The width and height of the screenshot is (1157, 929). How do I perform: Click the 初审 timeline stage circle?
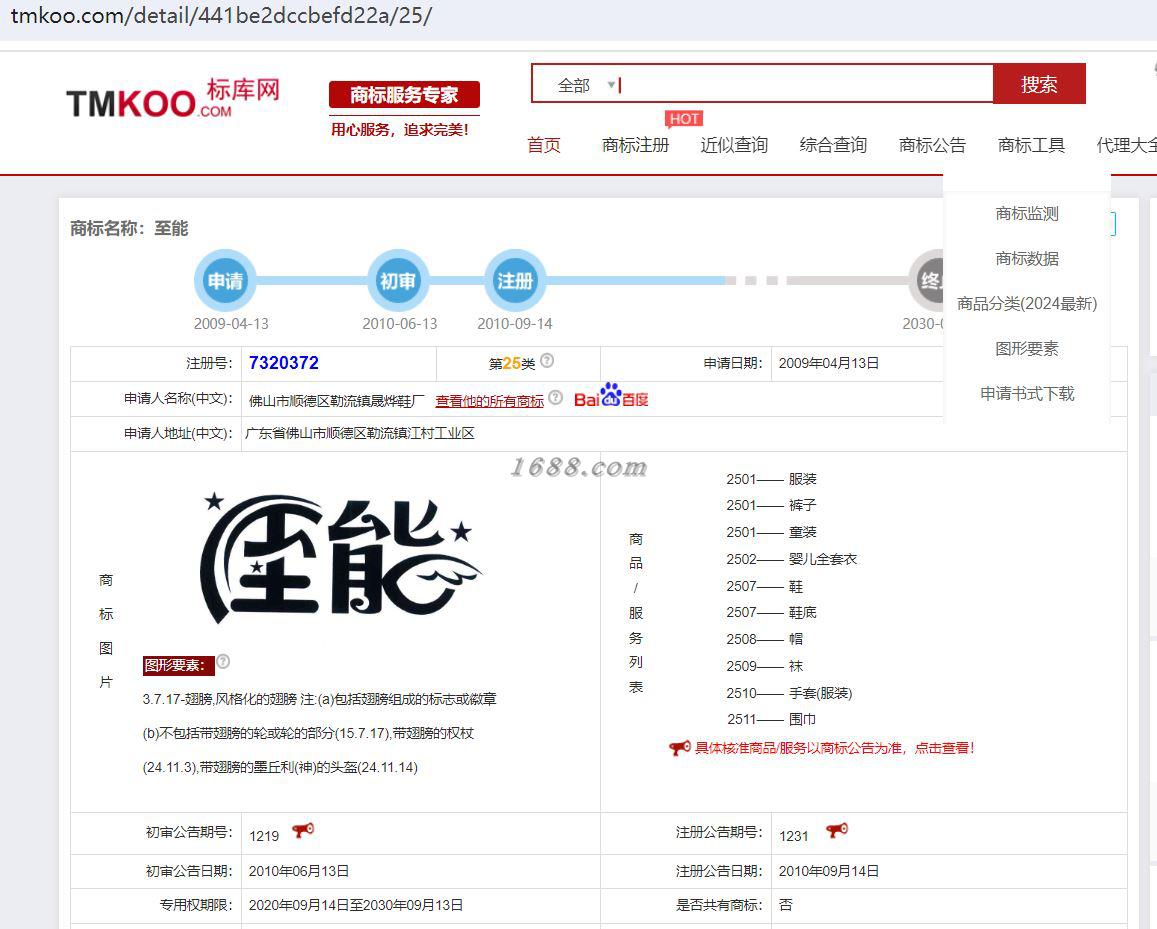coord(398,281)
